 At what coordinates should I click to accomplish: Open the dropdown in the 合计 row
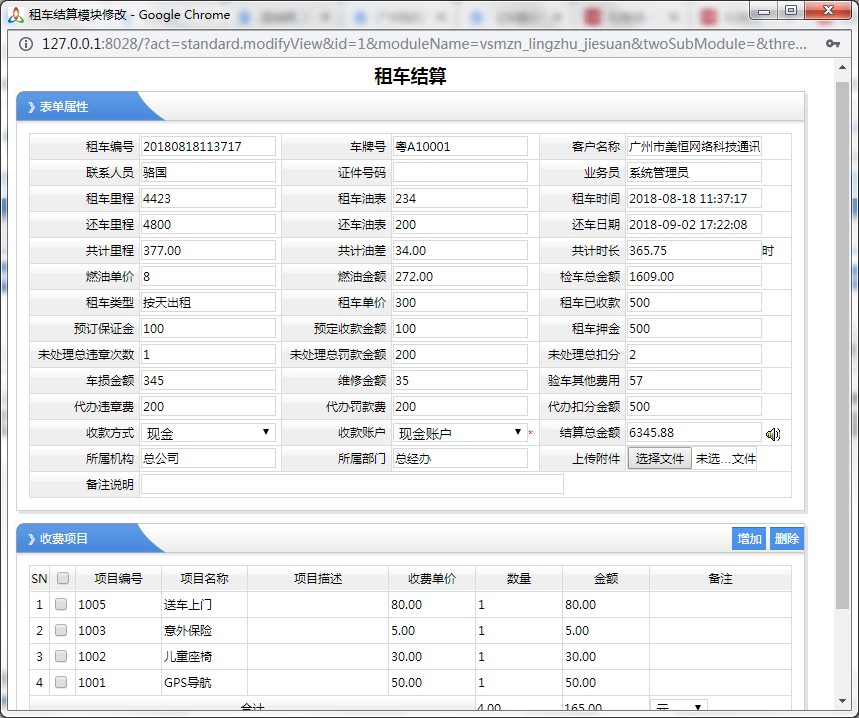click(680, 707)
